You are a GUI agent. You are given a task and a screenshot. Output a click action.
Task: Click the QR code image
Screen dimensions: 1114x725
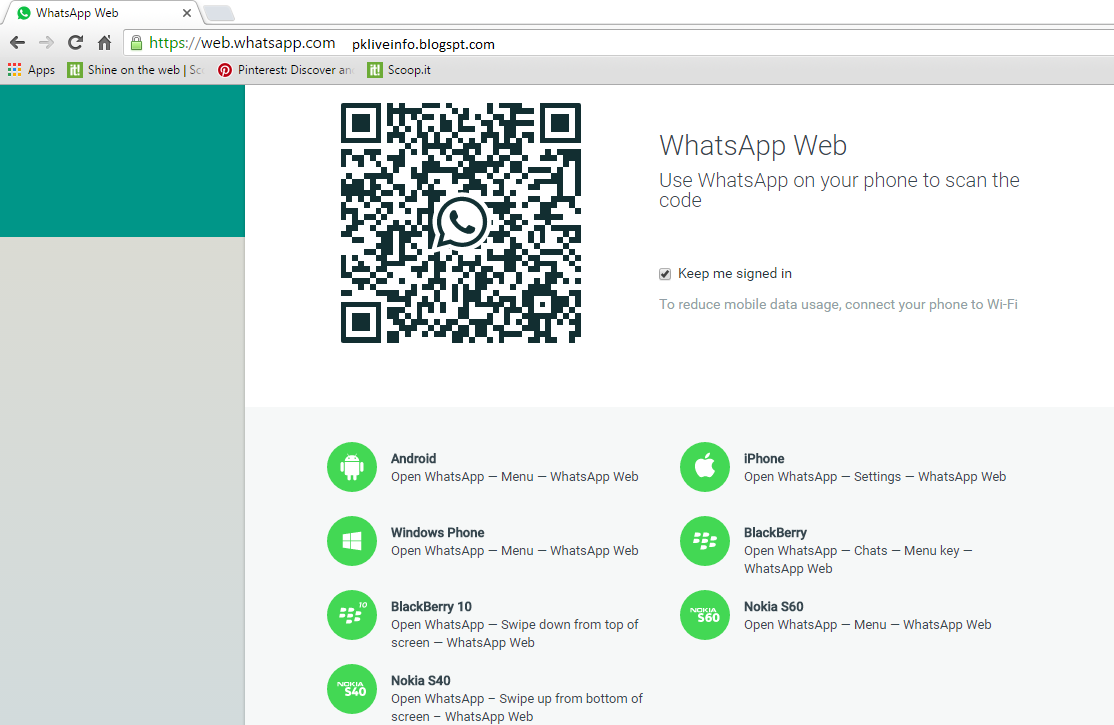tap(461, 222)
